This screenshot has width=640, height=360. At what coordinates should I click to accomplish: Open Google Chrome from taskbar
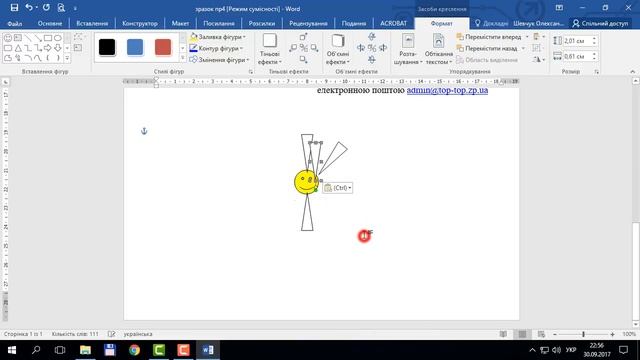click(x=134, y=350)
